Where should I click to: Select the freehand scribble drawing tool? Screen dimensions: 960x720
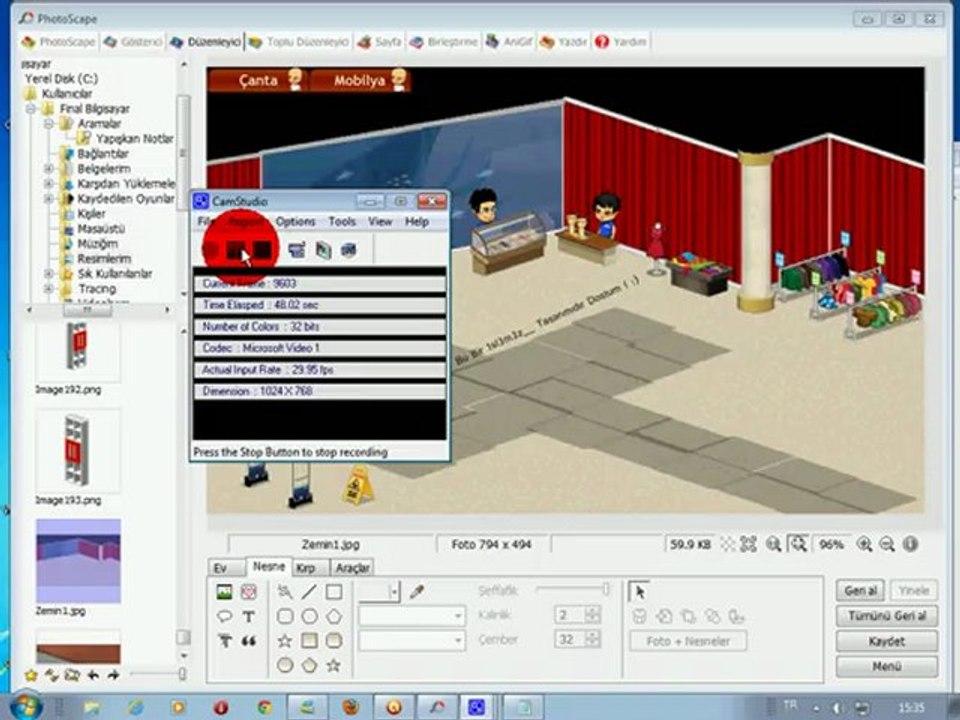click(x=285, y=591)
